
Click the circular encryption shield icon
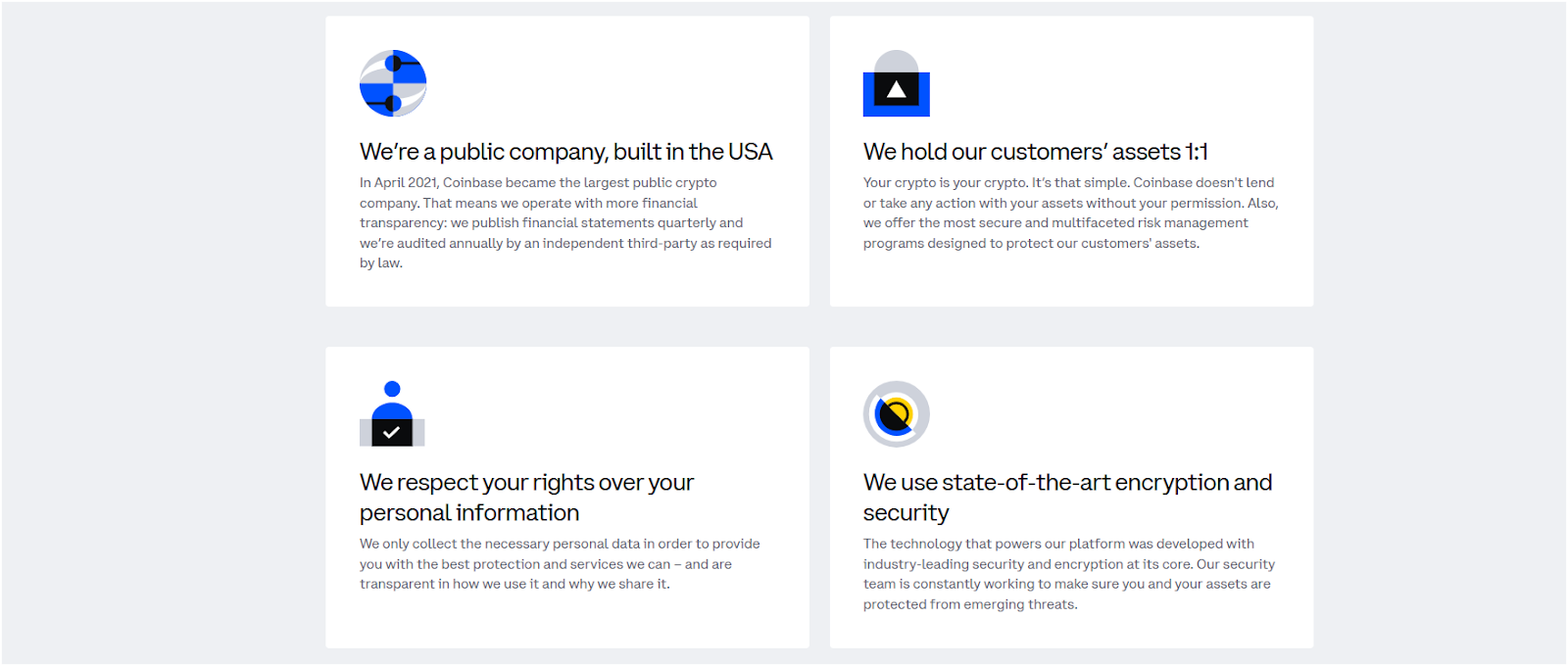[x=896, y=414]
